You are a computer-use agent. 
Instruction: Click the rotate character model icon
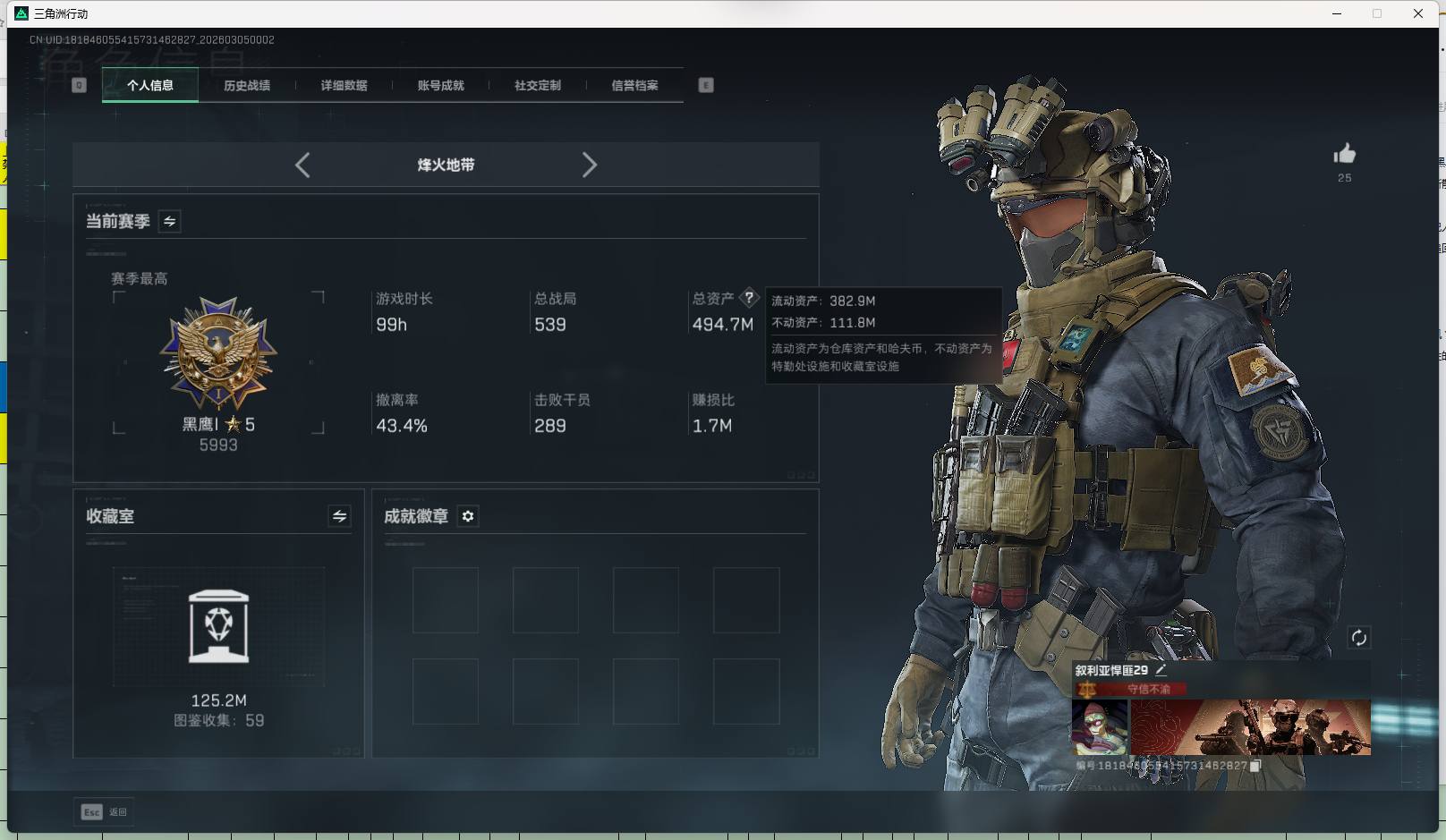click(x=1358, y=638)
